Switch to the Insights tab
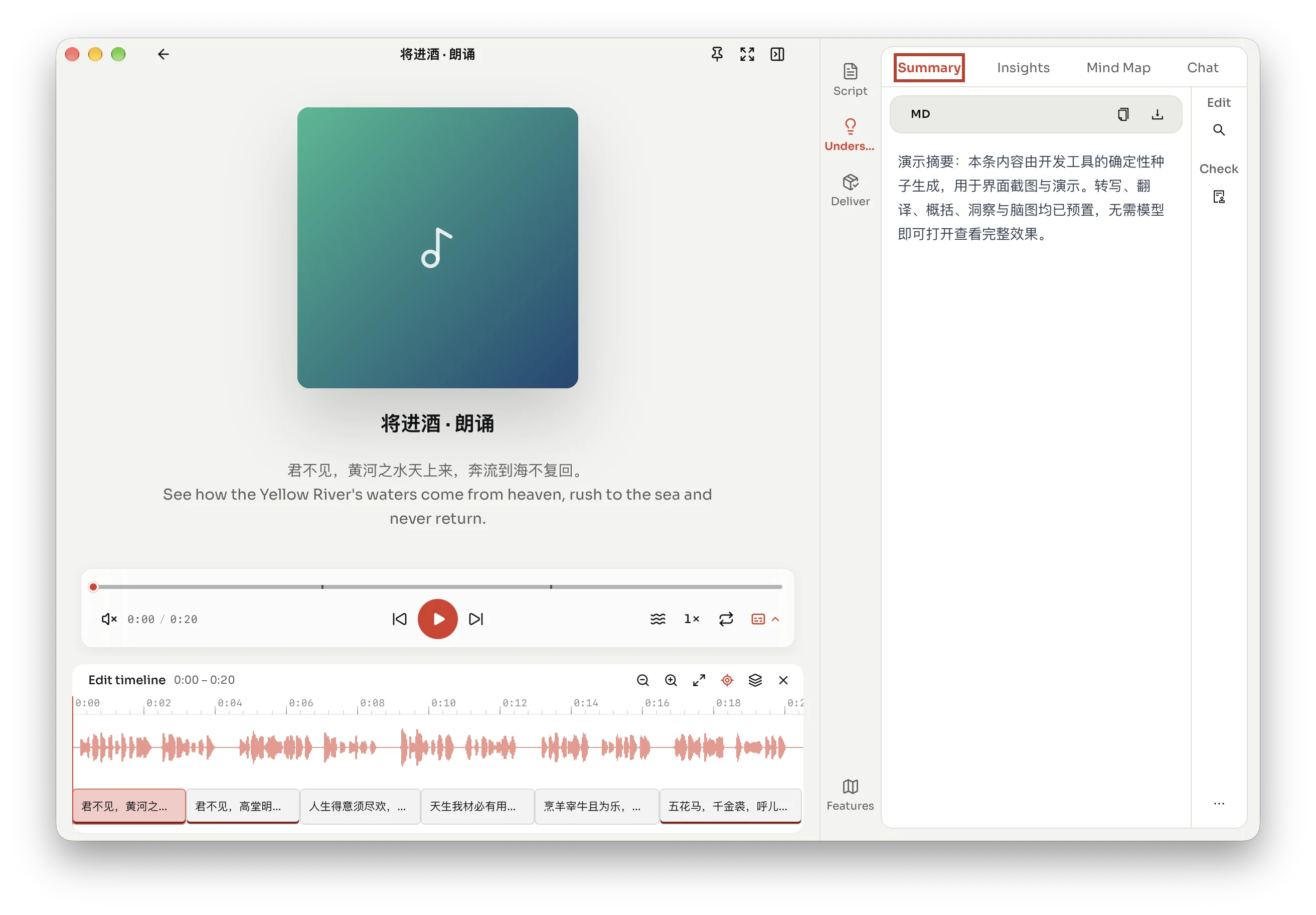Viewport: 1316px width, 915px height. pos(1023,68)
